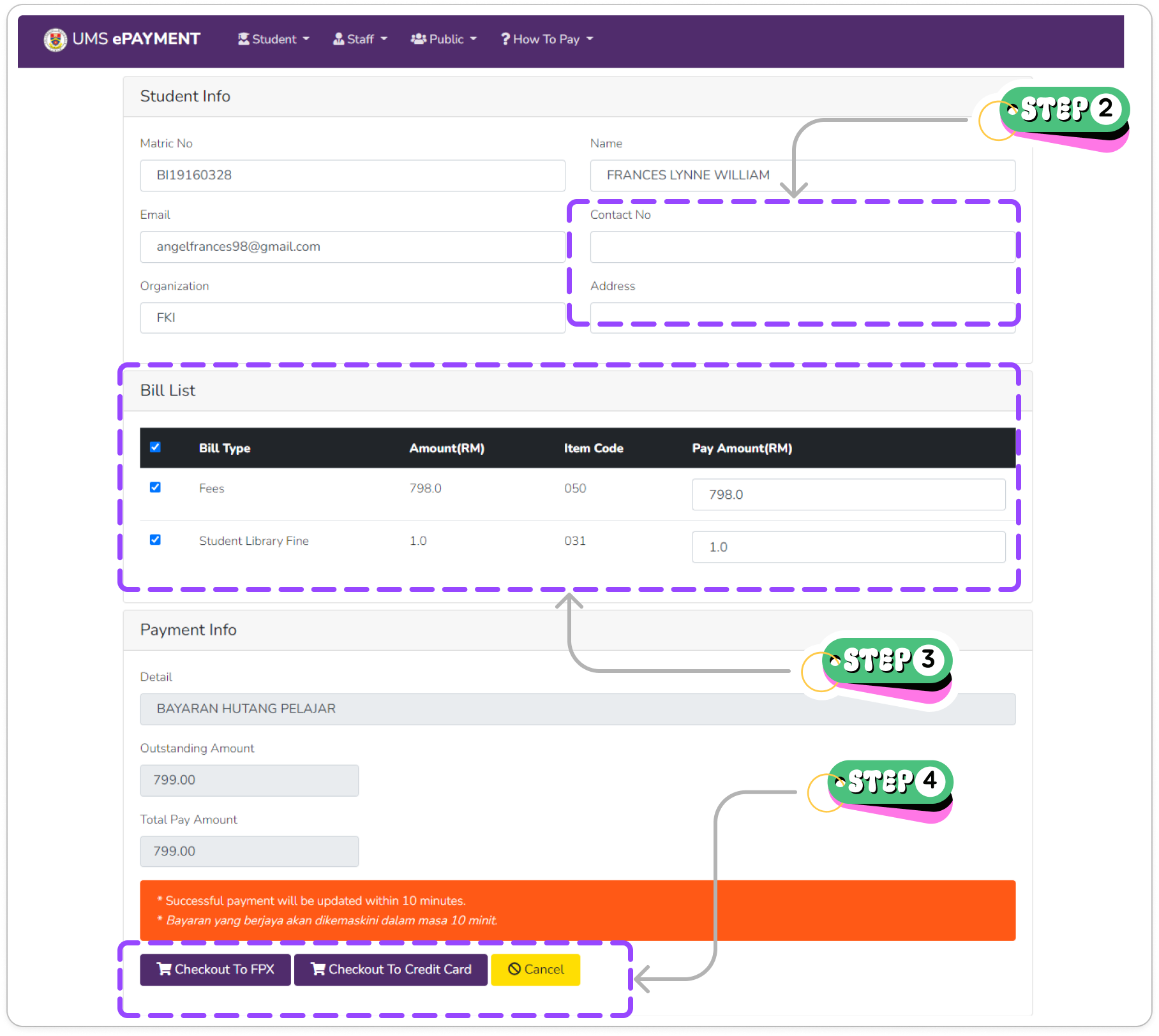Click the question mark icon in navbar
1159x1036 pixels.
pyautogui.click(x=505, y=40)
